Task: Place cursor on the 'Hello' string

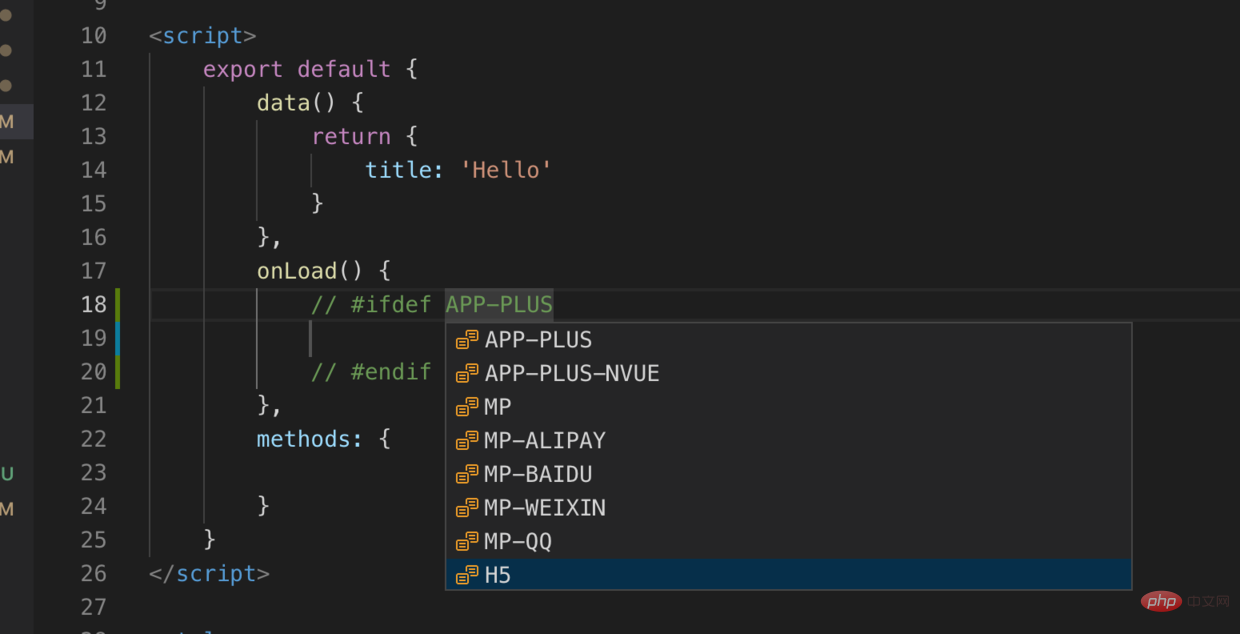Action: (x=506, y=170)
